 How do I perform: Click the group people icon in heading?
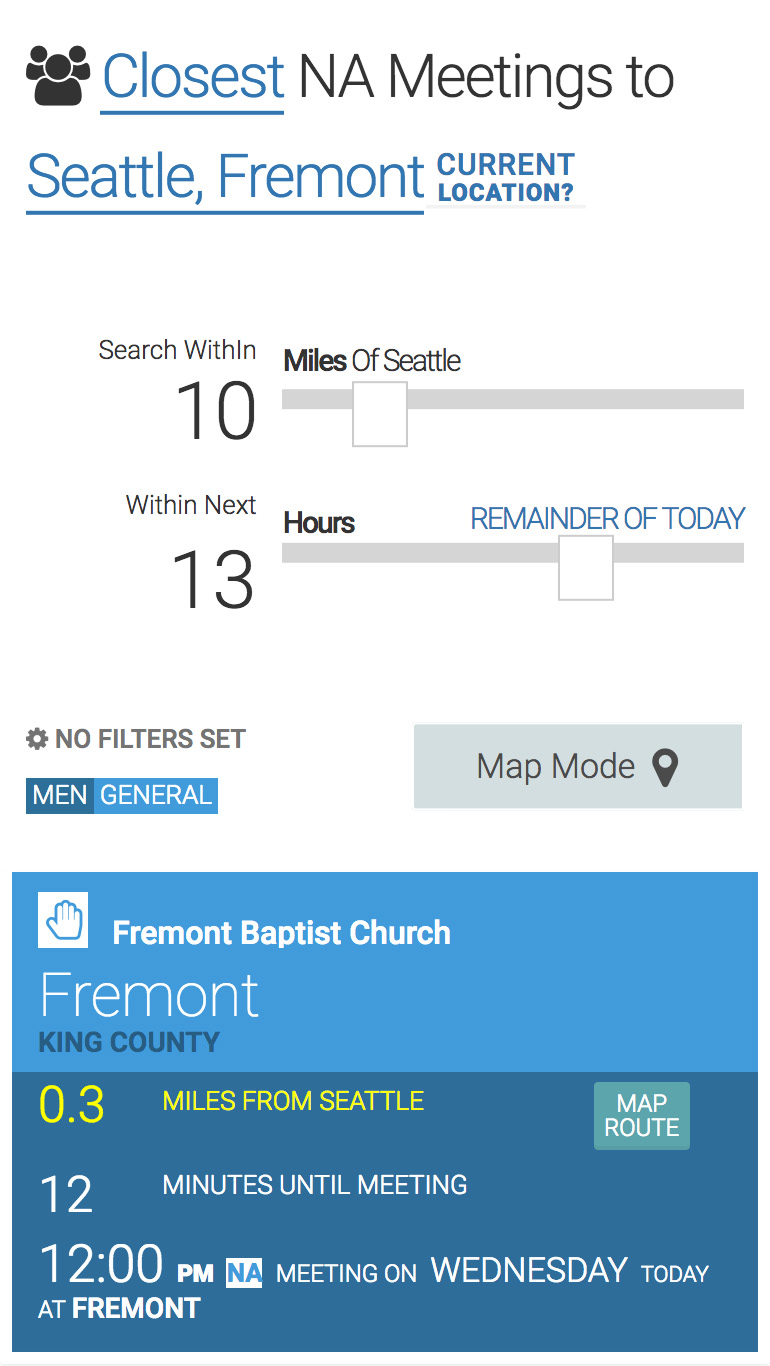58,77
